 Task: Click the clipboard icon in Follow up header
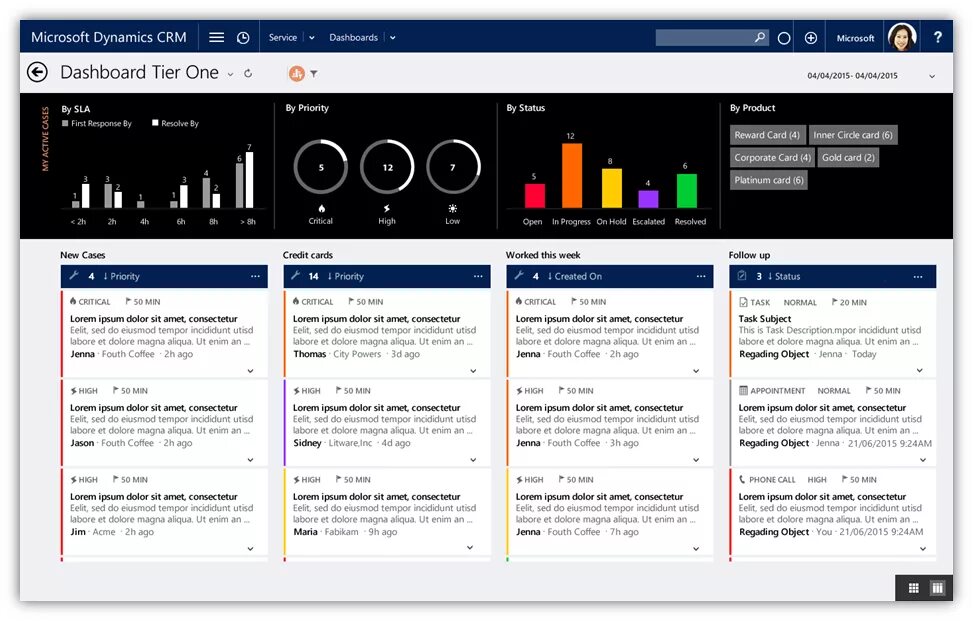(x=742, y=275)
